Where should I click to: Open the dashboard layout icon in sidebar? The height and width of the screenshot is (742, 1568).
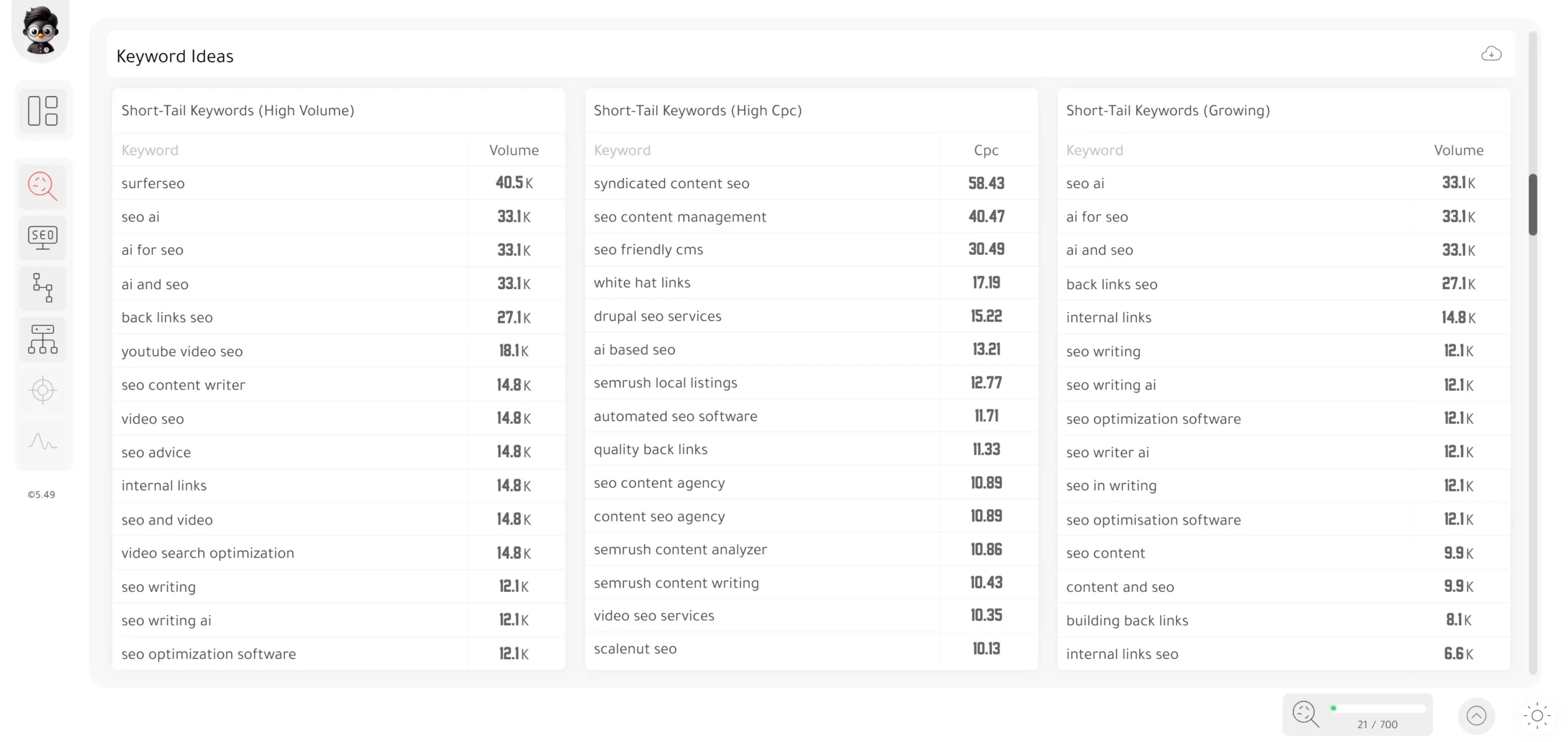(x=43, y=111)
